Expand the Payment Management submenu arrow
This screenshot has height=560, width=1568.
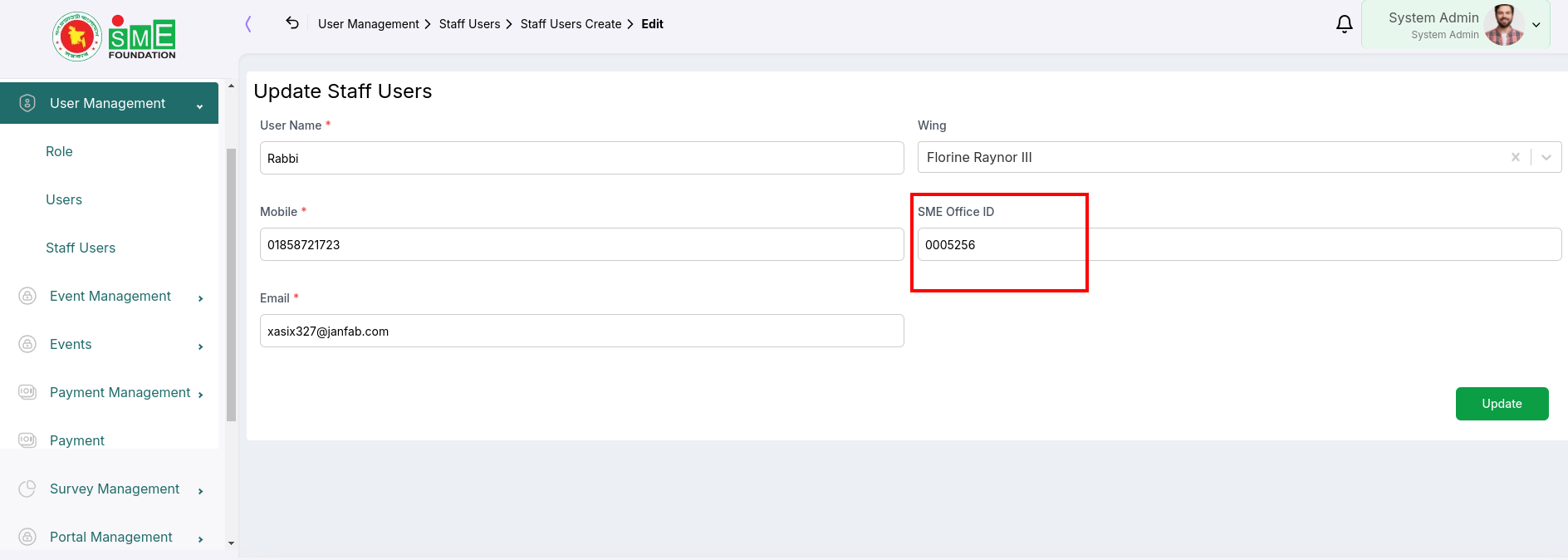click(x=201, y=395)
